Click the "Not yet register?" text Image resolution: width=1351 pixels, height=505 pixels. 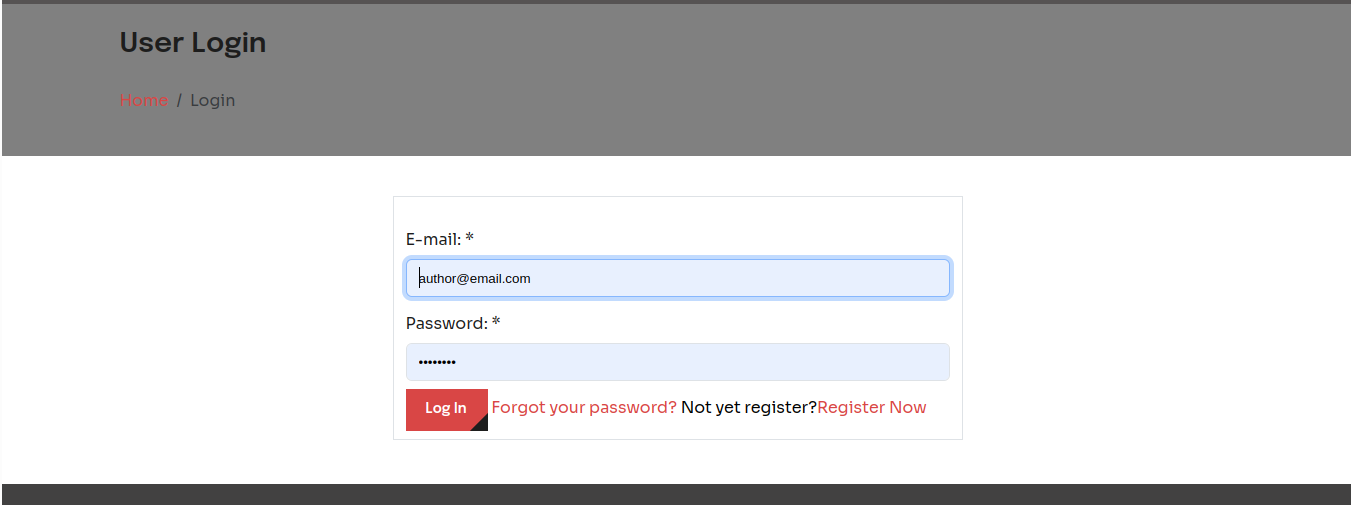point(748,407)
